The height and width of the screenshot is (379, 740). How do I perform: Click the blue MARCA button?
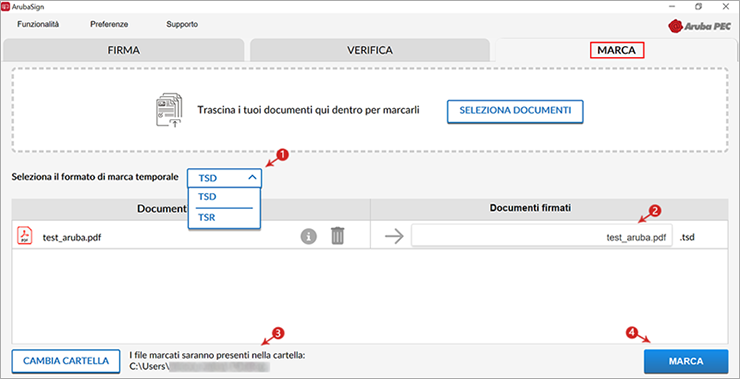pos(686,362)
